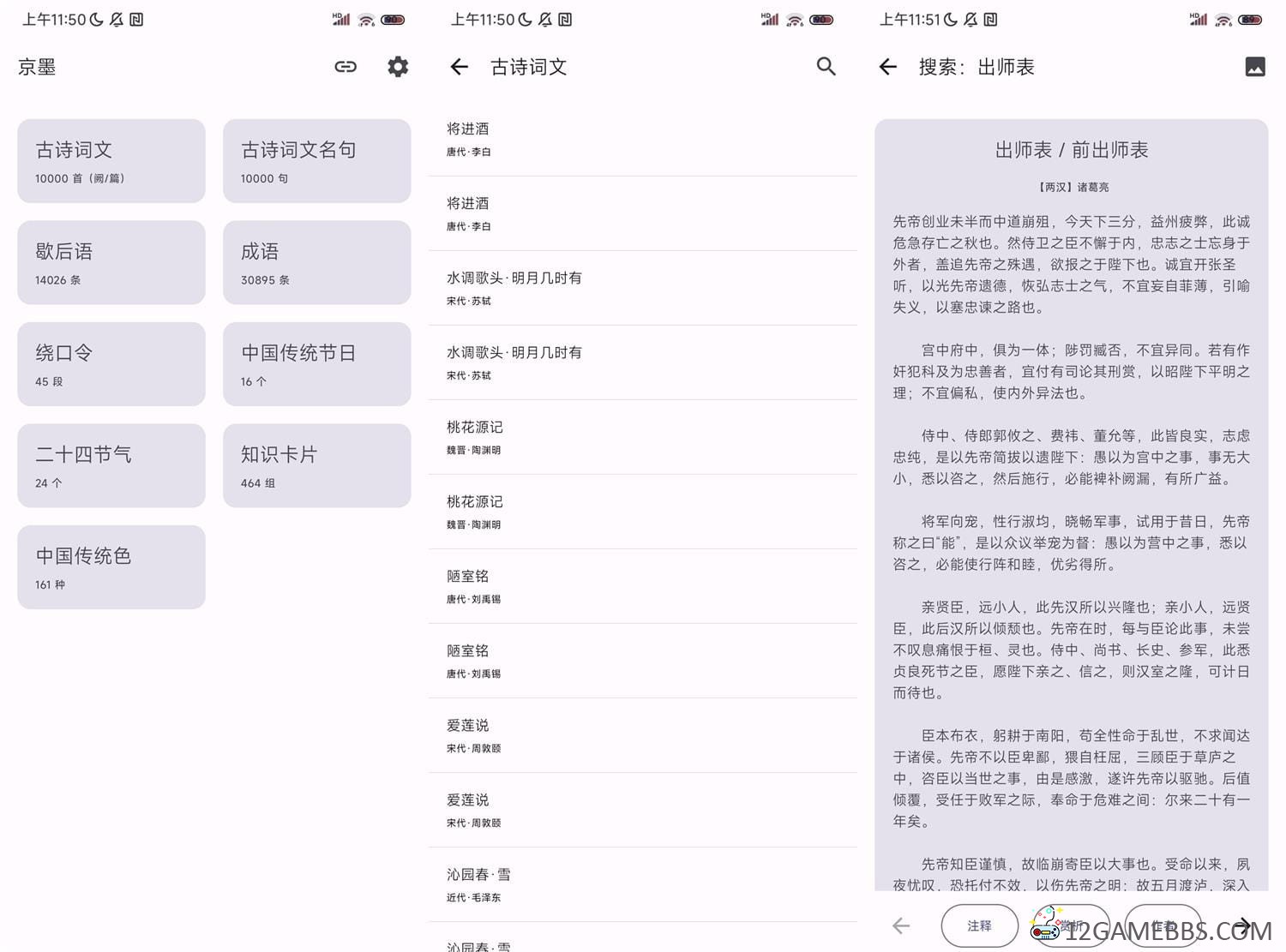Tap the 搜索：出师表 header title
This screenshot has width=1286, height=952.
tap(977, 67)
